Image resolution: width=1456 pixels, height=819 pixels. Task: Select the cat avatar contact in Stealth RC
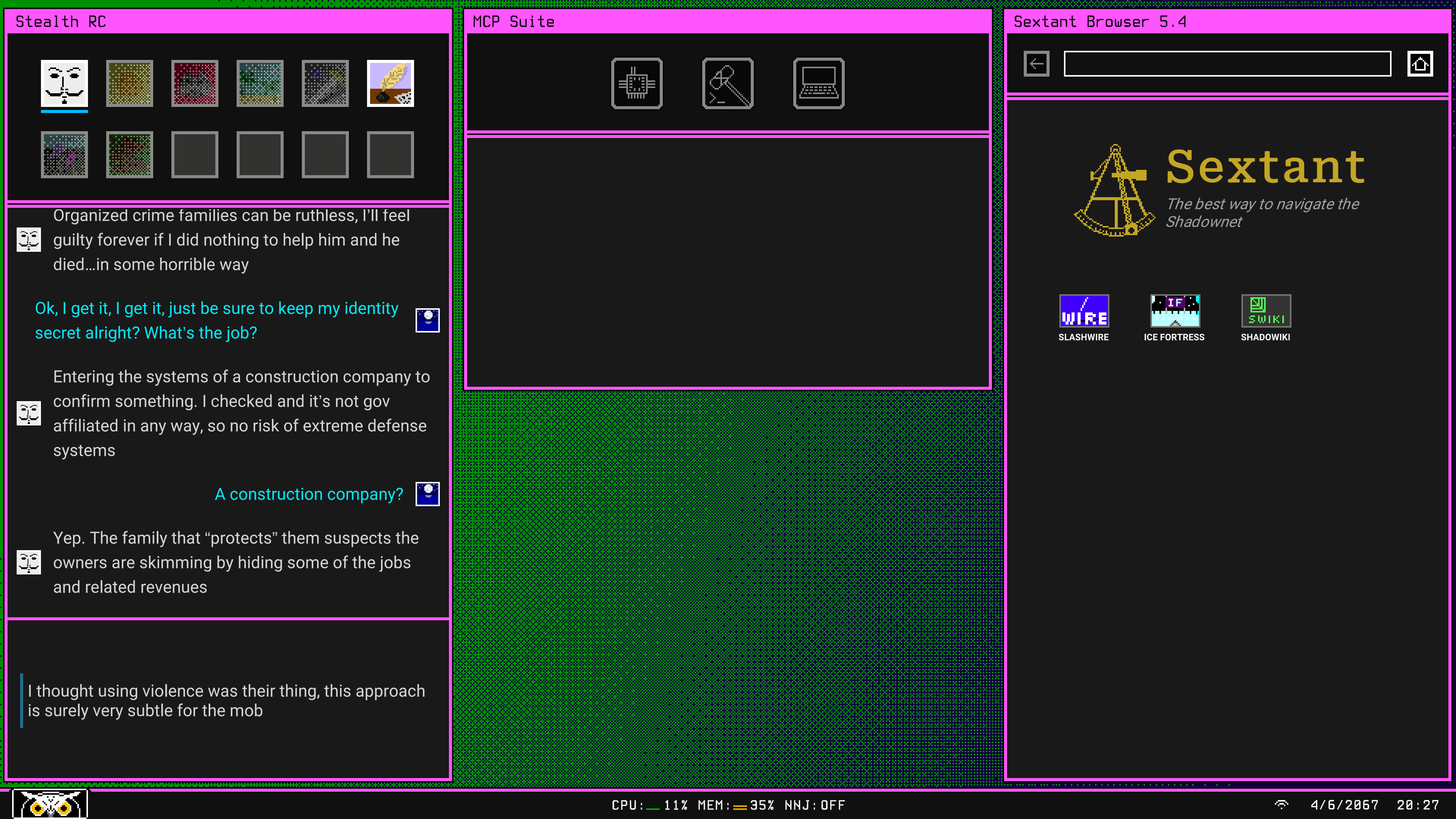click(195, 84)
